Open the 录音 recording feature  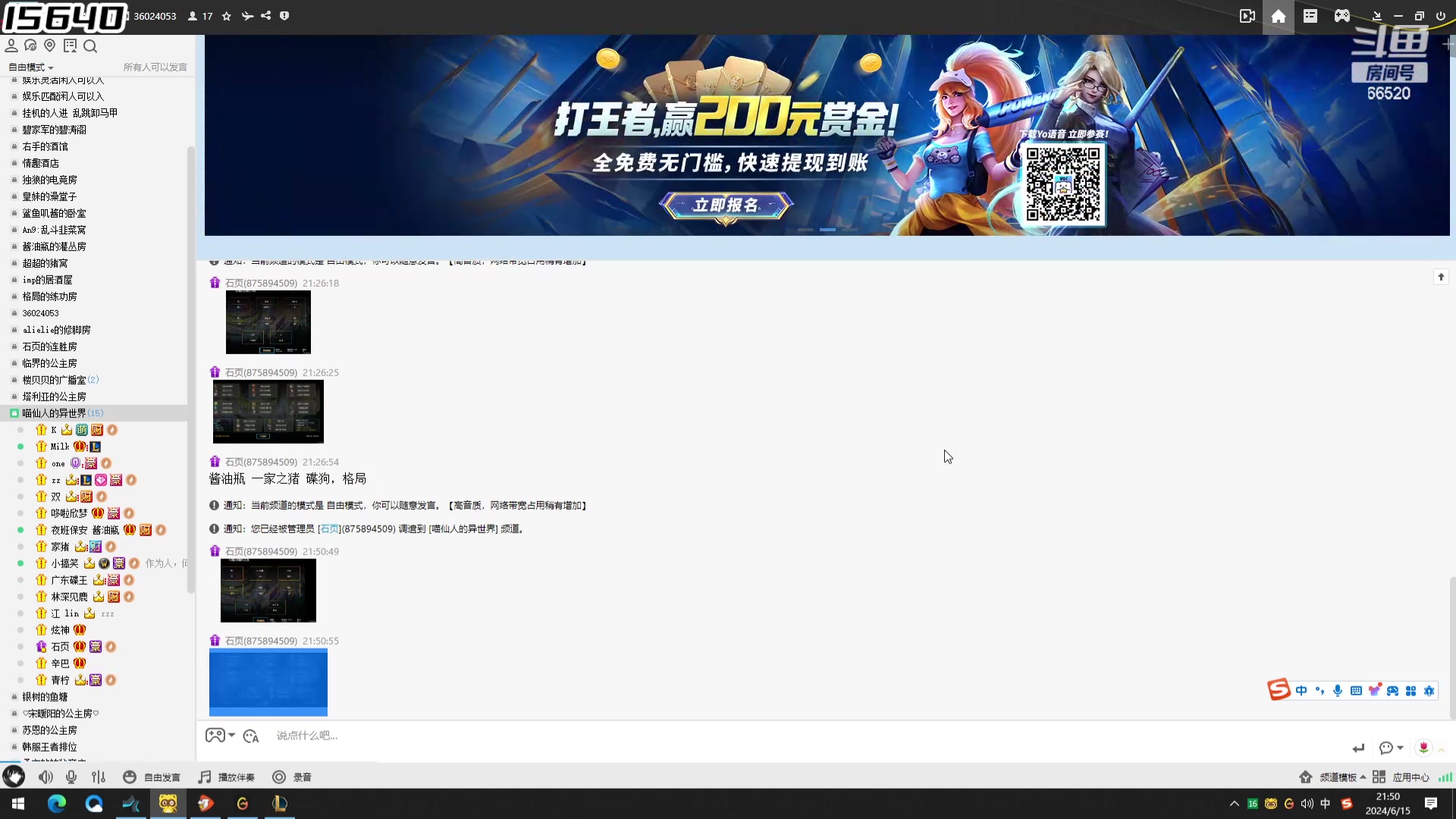[292, 777]
